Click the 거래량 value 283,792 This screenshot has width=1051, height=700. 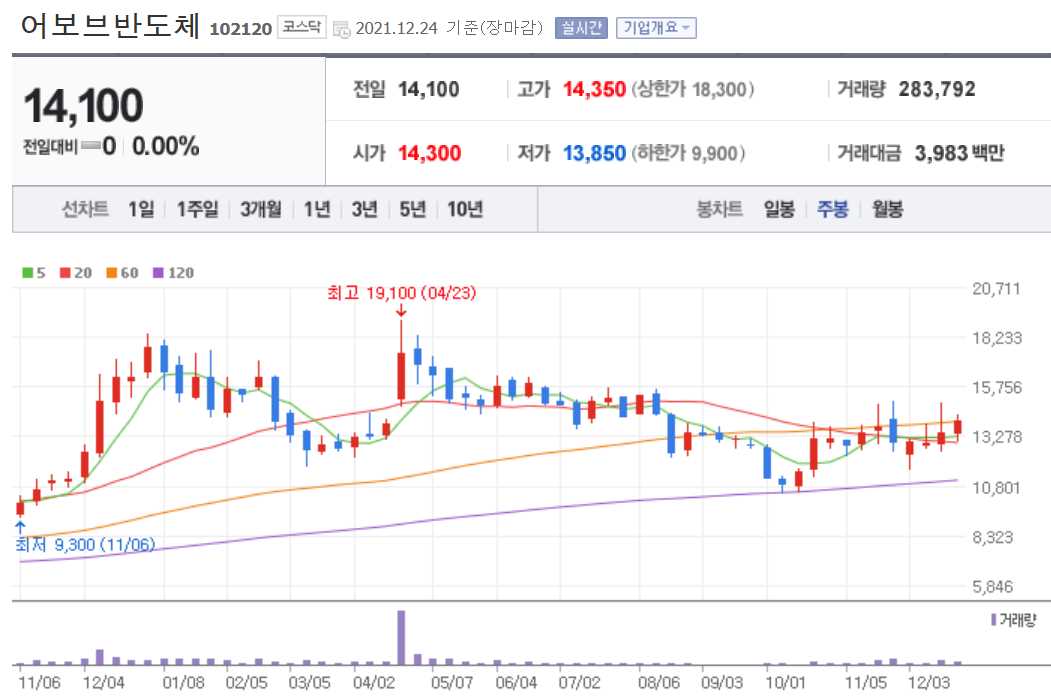point(936,89)
